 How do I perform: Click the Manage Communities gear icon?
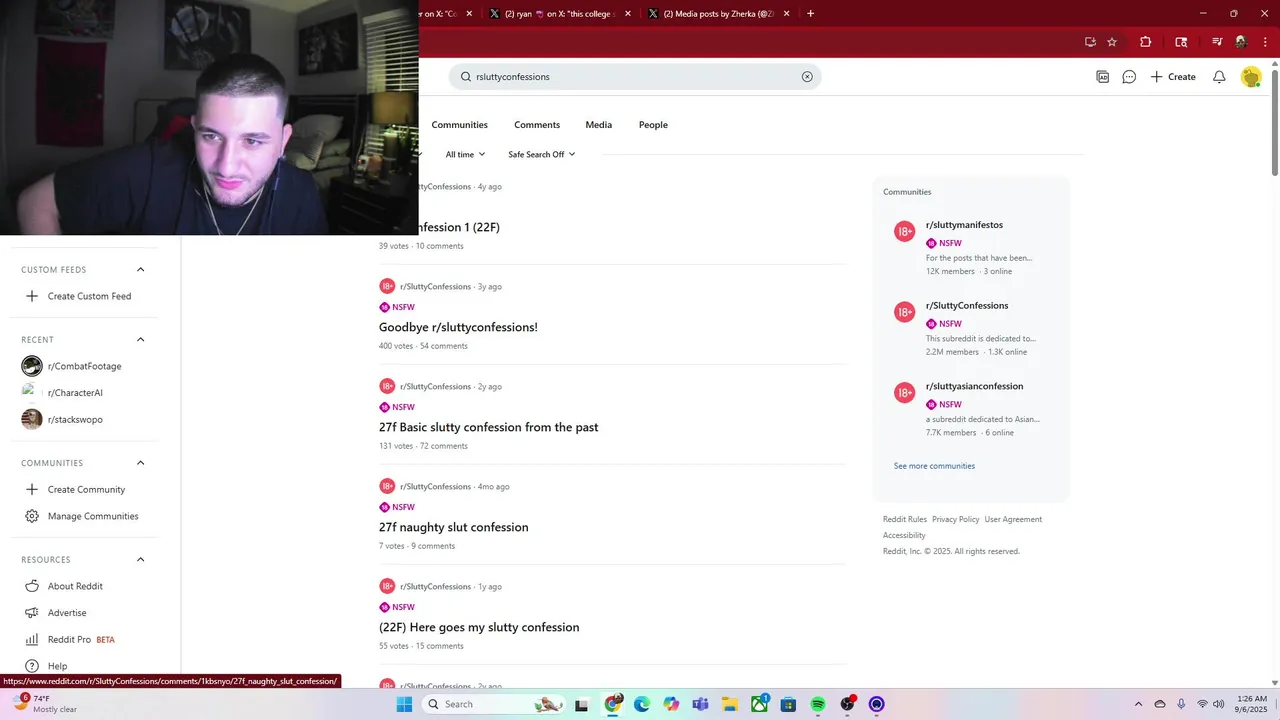point(32,516)
